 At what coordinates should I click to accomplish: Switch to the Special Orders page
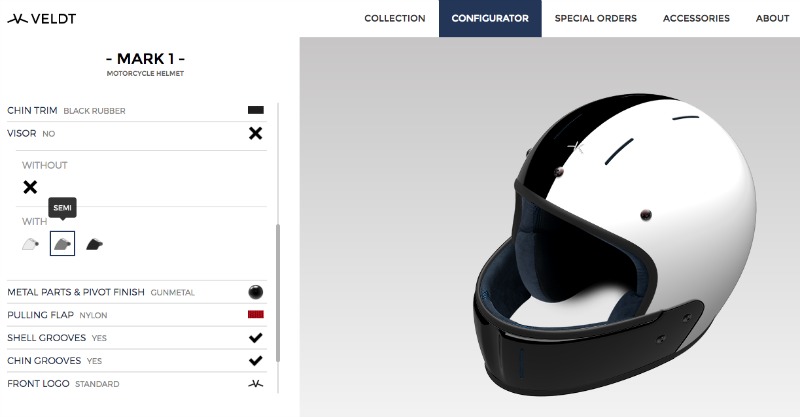(x=595, y=18)
